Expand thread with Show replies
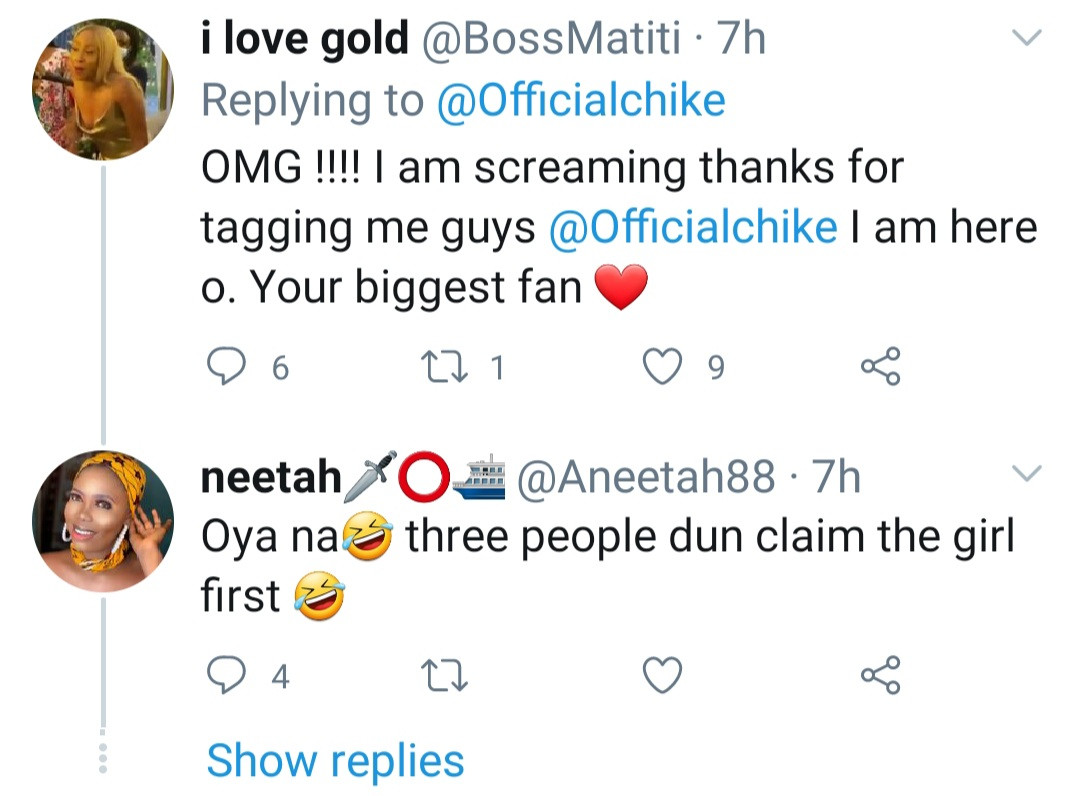This screenshot has width=1080, height=796. tap(335, 760)
